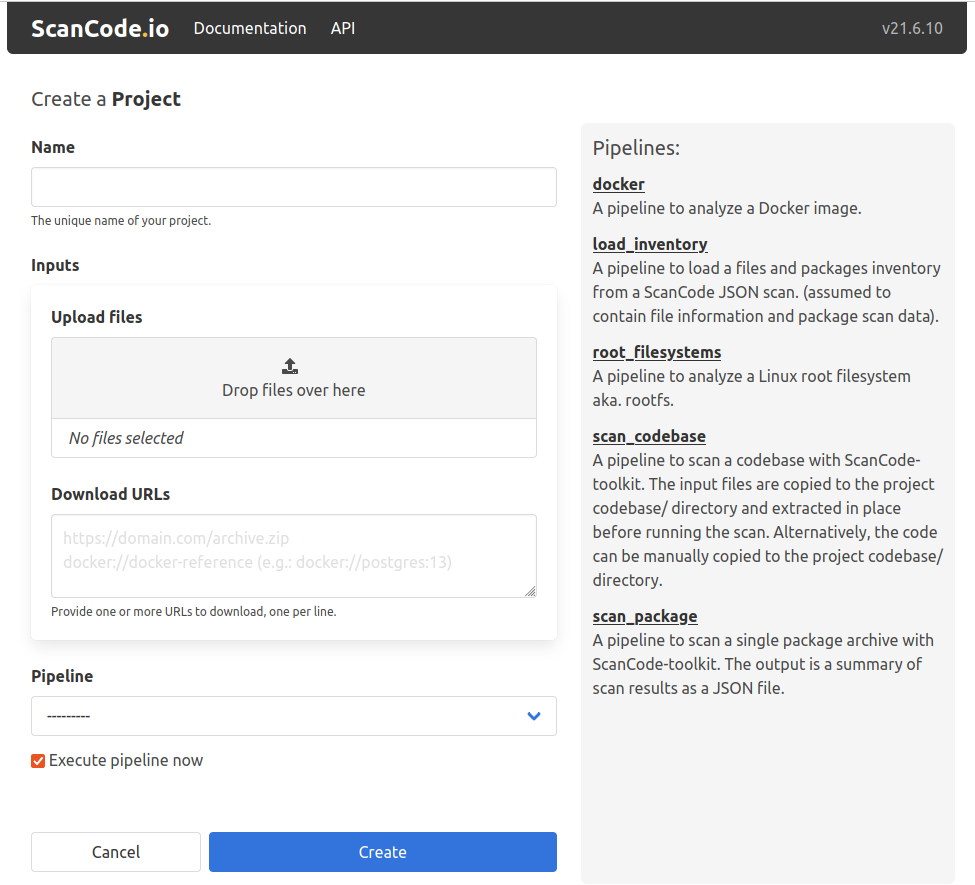Open the load_inventory pipeline link

click(x=650, y=244)
